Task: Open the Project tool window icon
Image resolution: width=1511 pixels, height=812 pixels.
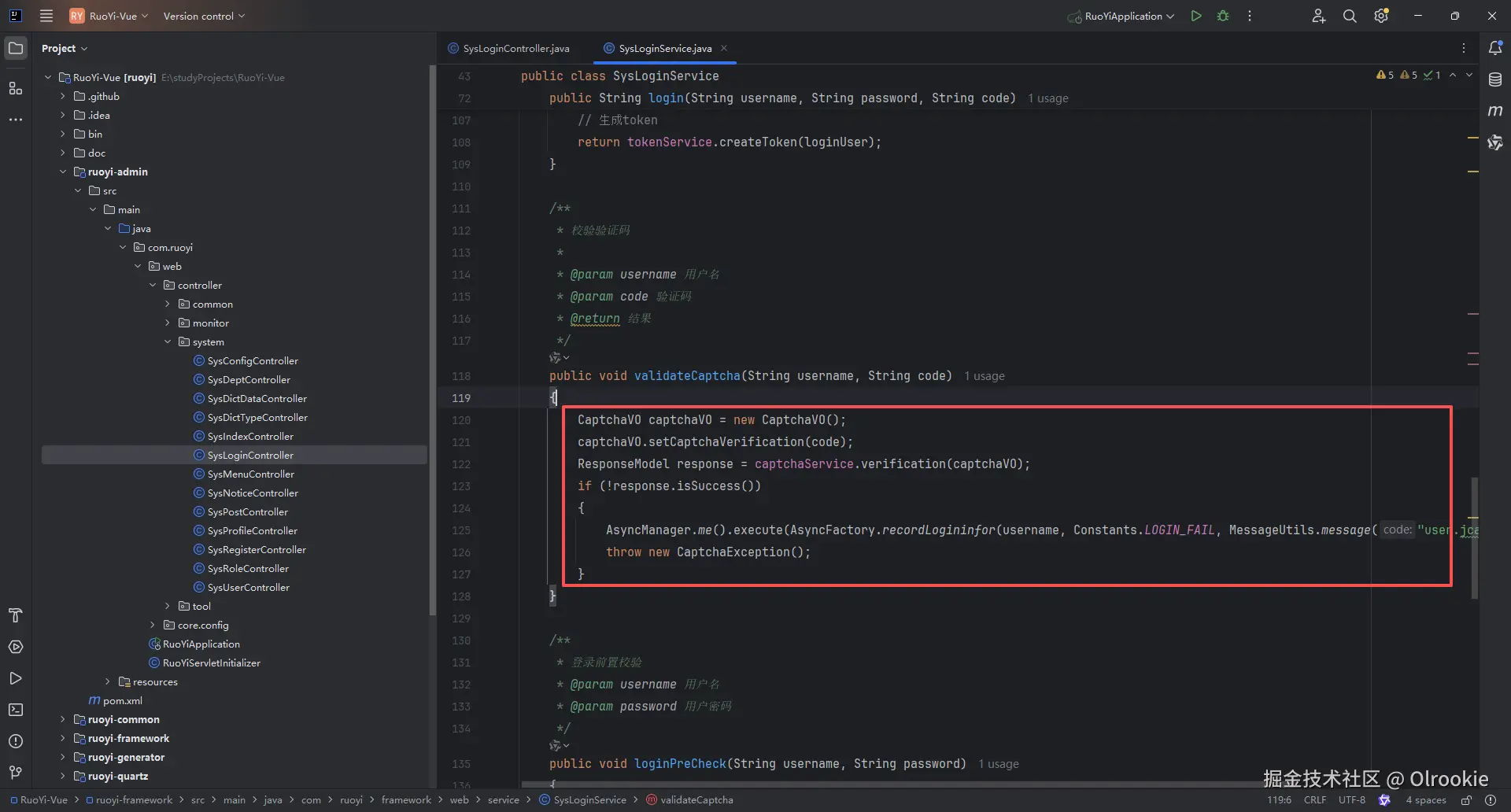Action: click(16, 48)
